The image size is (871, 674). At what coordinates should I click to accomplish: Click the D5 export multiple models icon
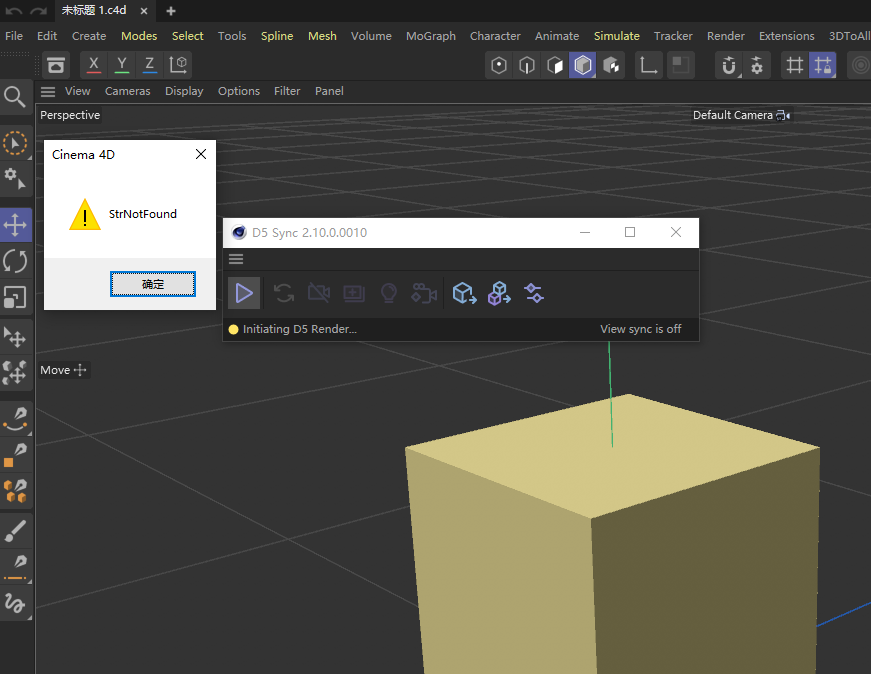(x=499, y=293)
